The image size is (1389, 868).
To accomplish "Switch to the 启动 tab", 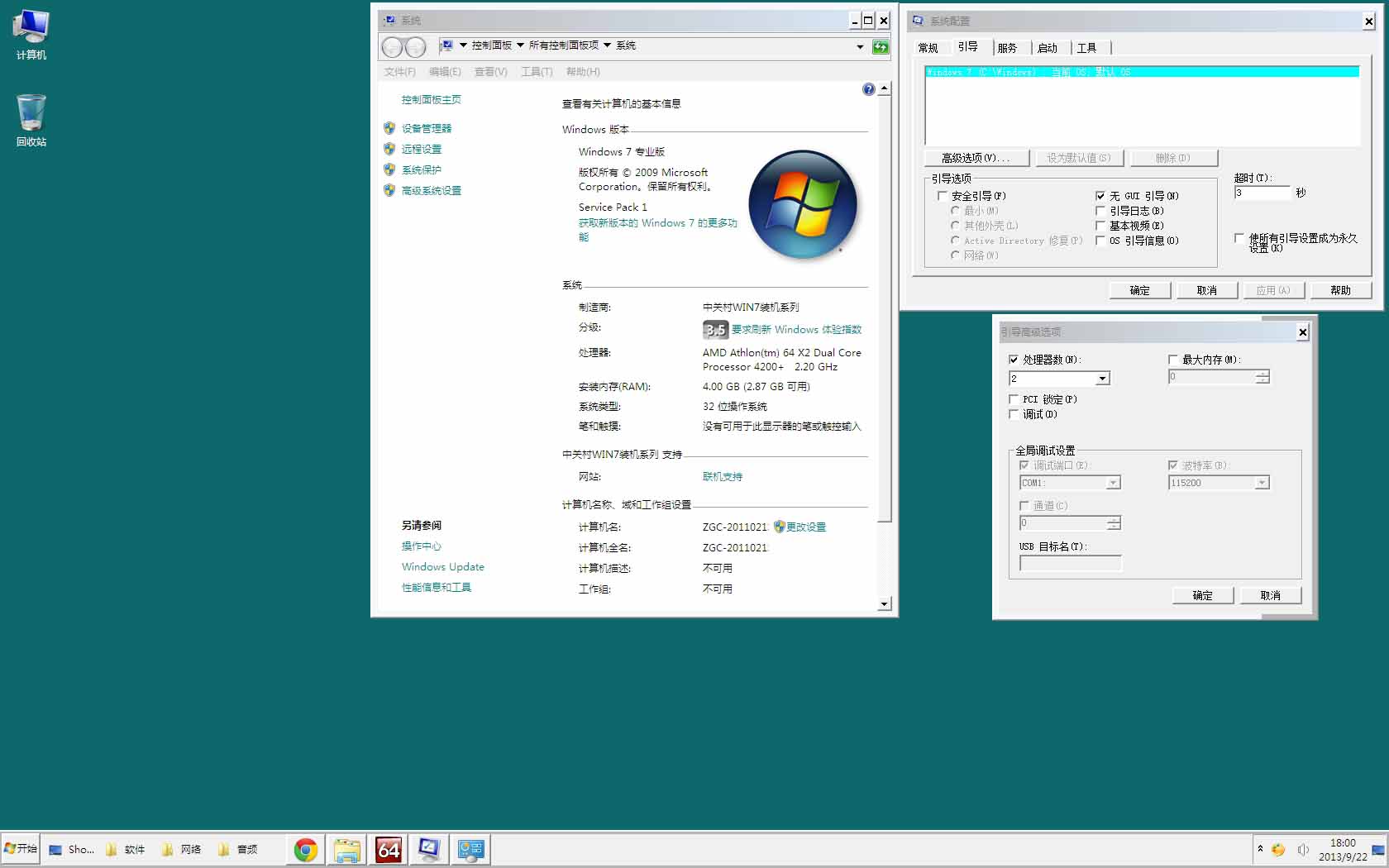I will [x=1048, y=48].
